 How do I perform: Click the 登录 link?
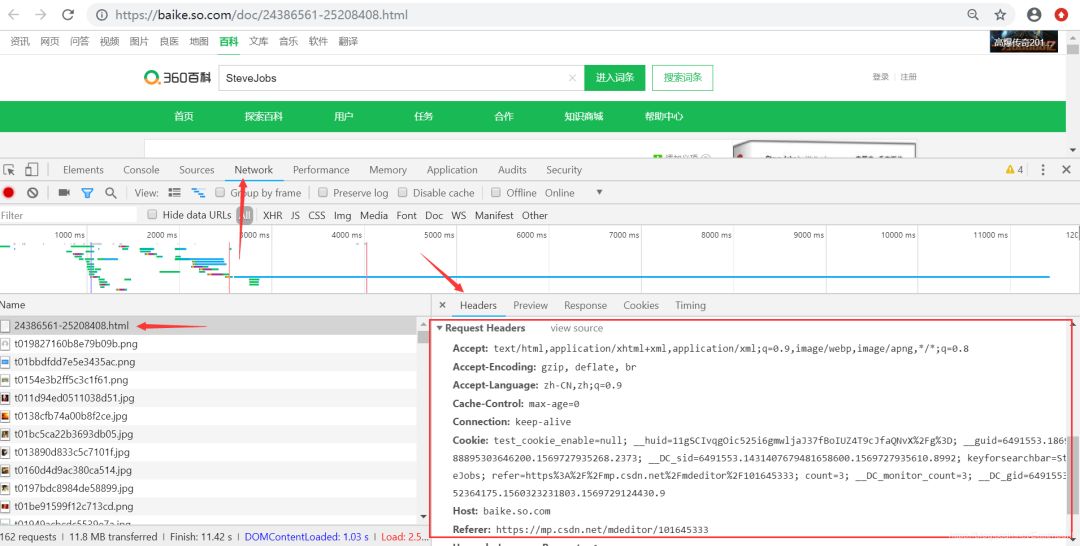[880, 77]
